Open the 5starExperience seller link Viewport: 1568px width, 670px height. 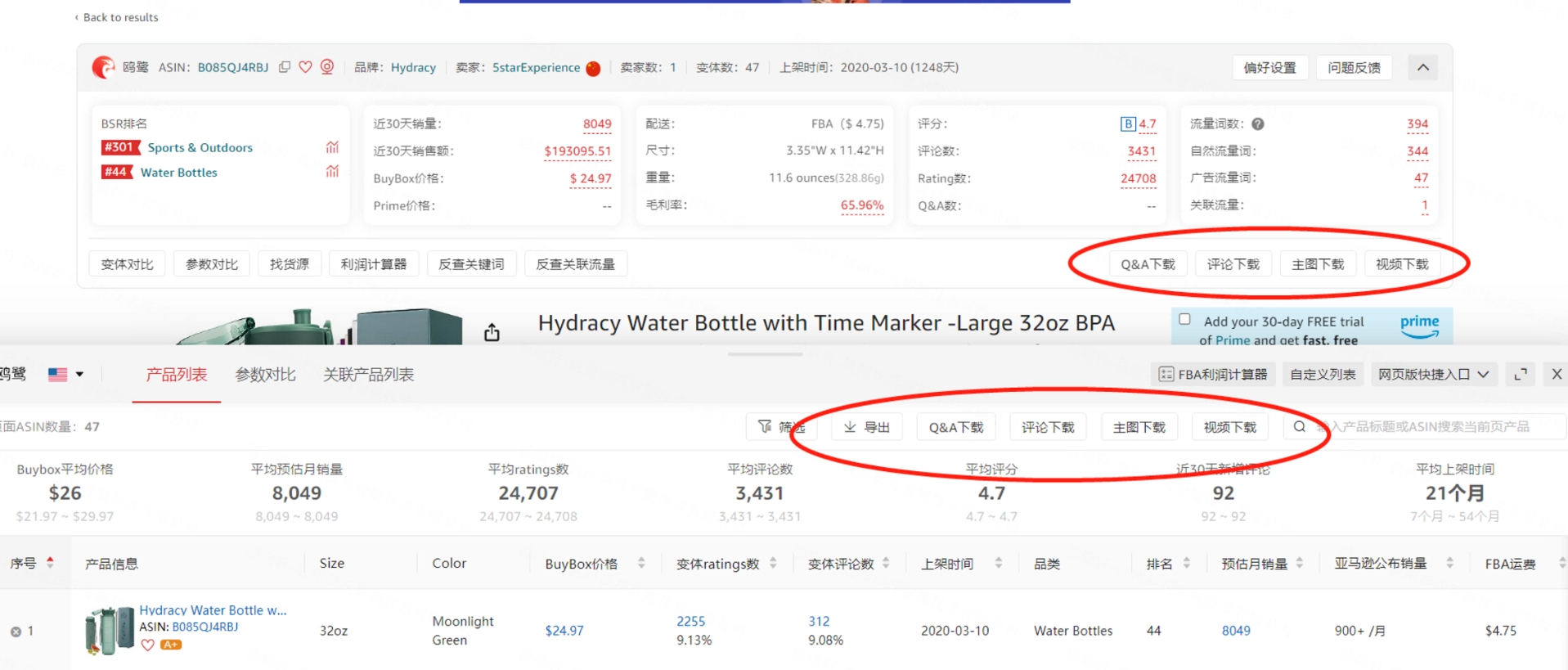pos(536,67)
